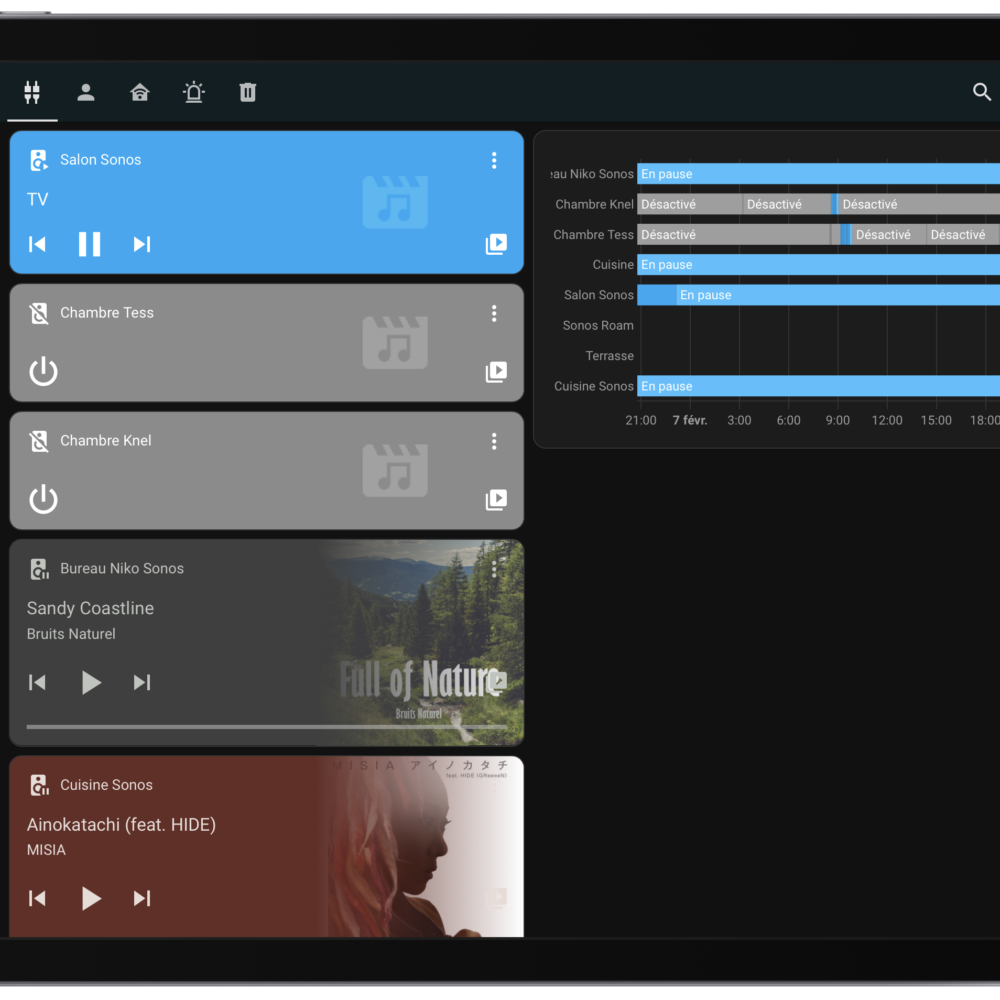Click first Désactivé segment of Chambre Knel
The image size is (1000, 1000).
pos(689,204)
